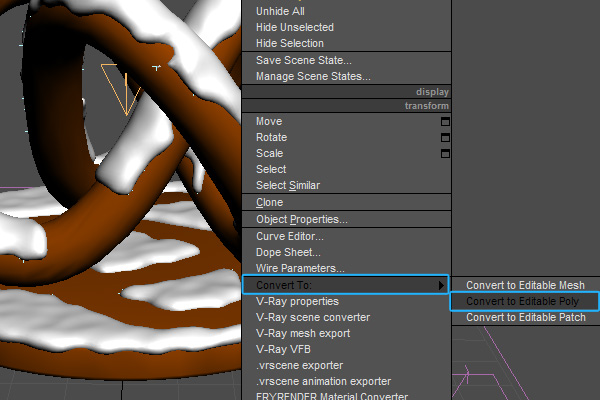Convert object to Editable Patch

coord(526,317)
